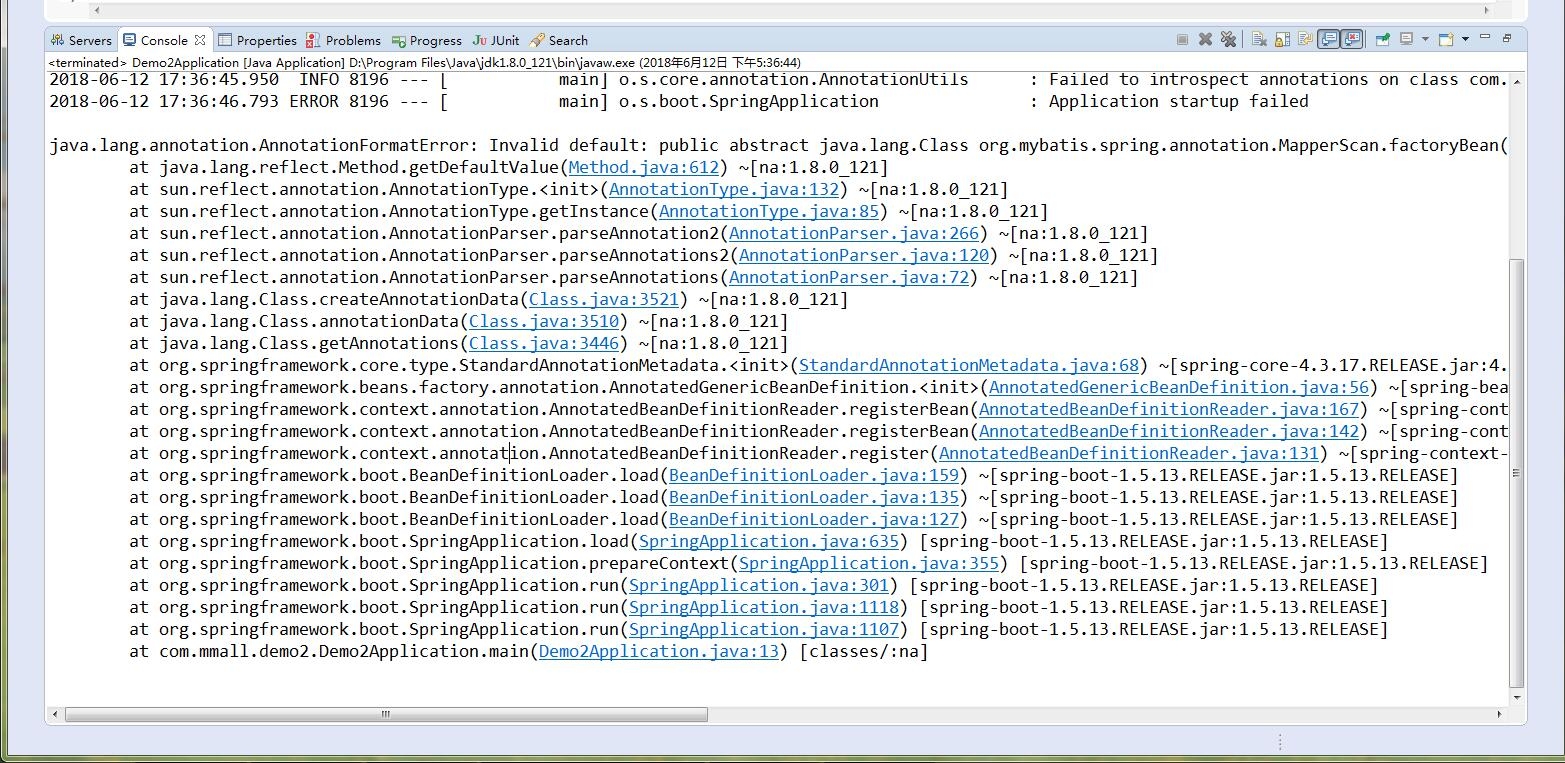Image resolution: width=1565 pixels, height=763 pixels.
Task: Open the BeanDefinitionLoader.java:127 link
Action: click(x=814, y=519)
